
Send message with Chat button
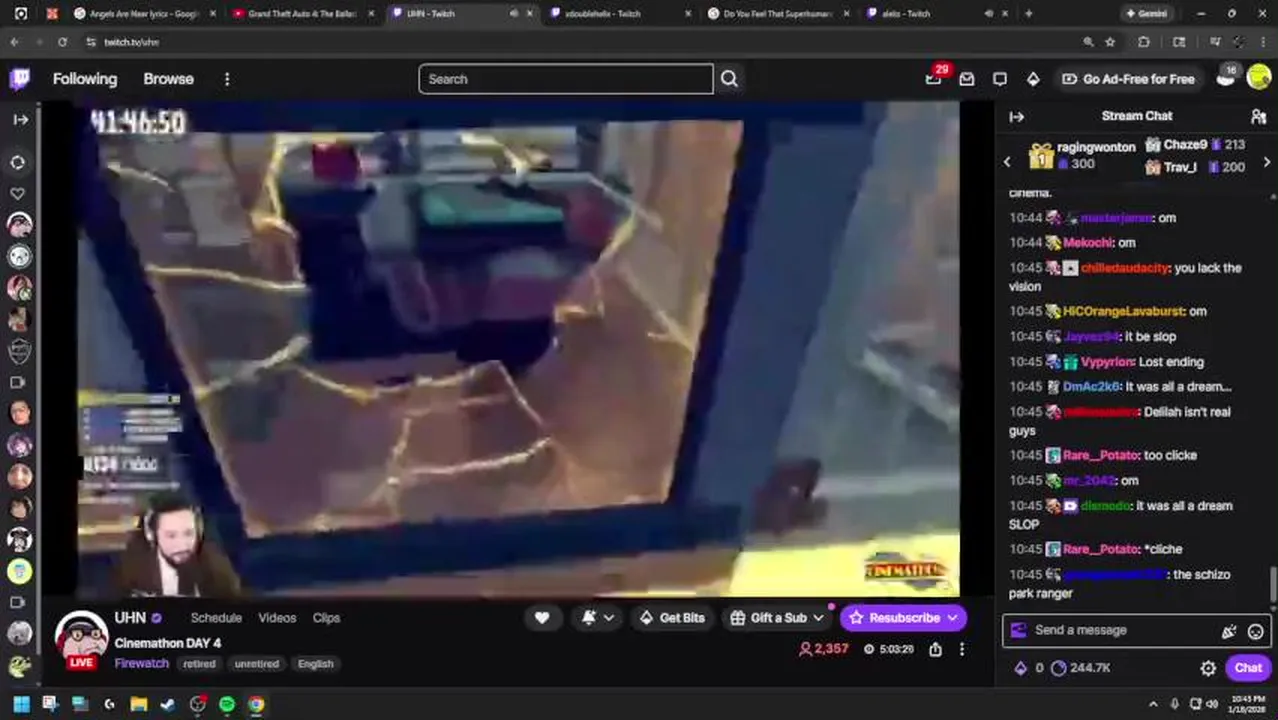pyautogui.click(x=1248, y=668)
